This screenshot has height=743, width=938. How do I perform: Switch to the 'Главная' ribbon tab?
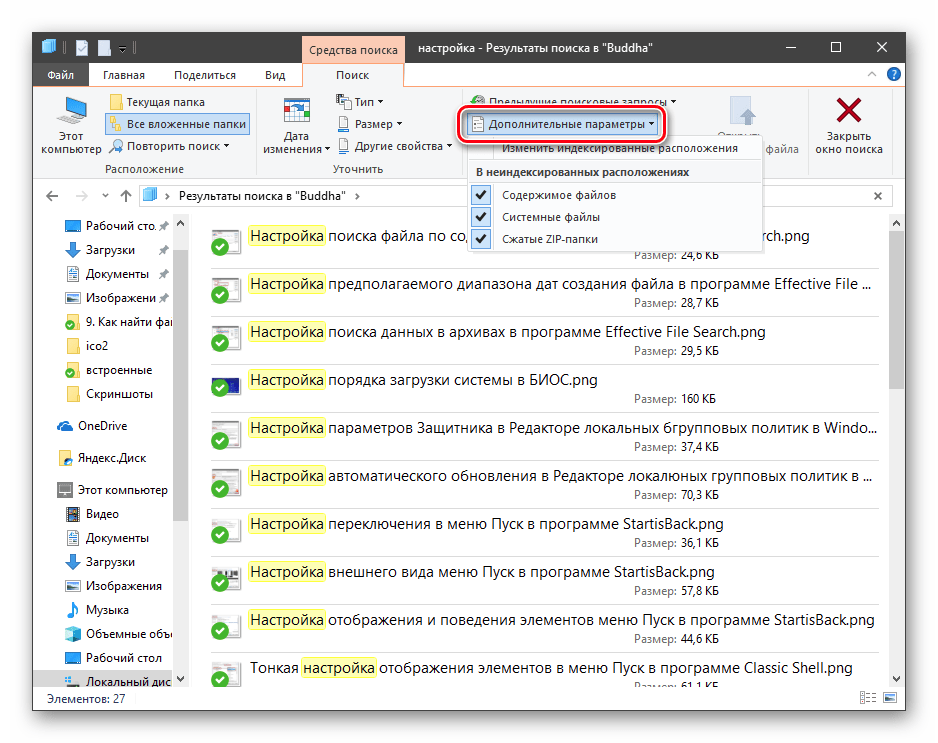point(123,75)
